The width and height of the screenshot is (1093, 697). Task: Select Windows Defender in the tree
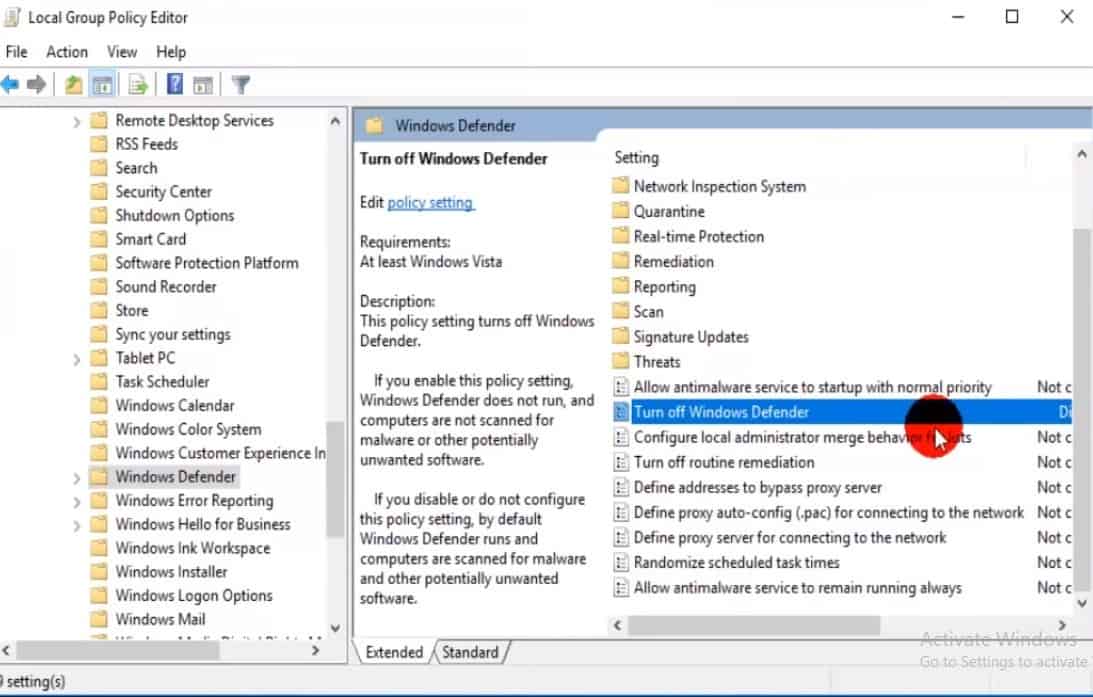click(176, 477)
